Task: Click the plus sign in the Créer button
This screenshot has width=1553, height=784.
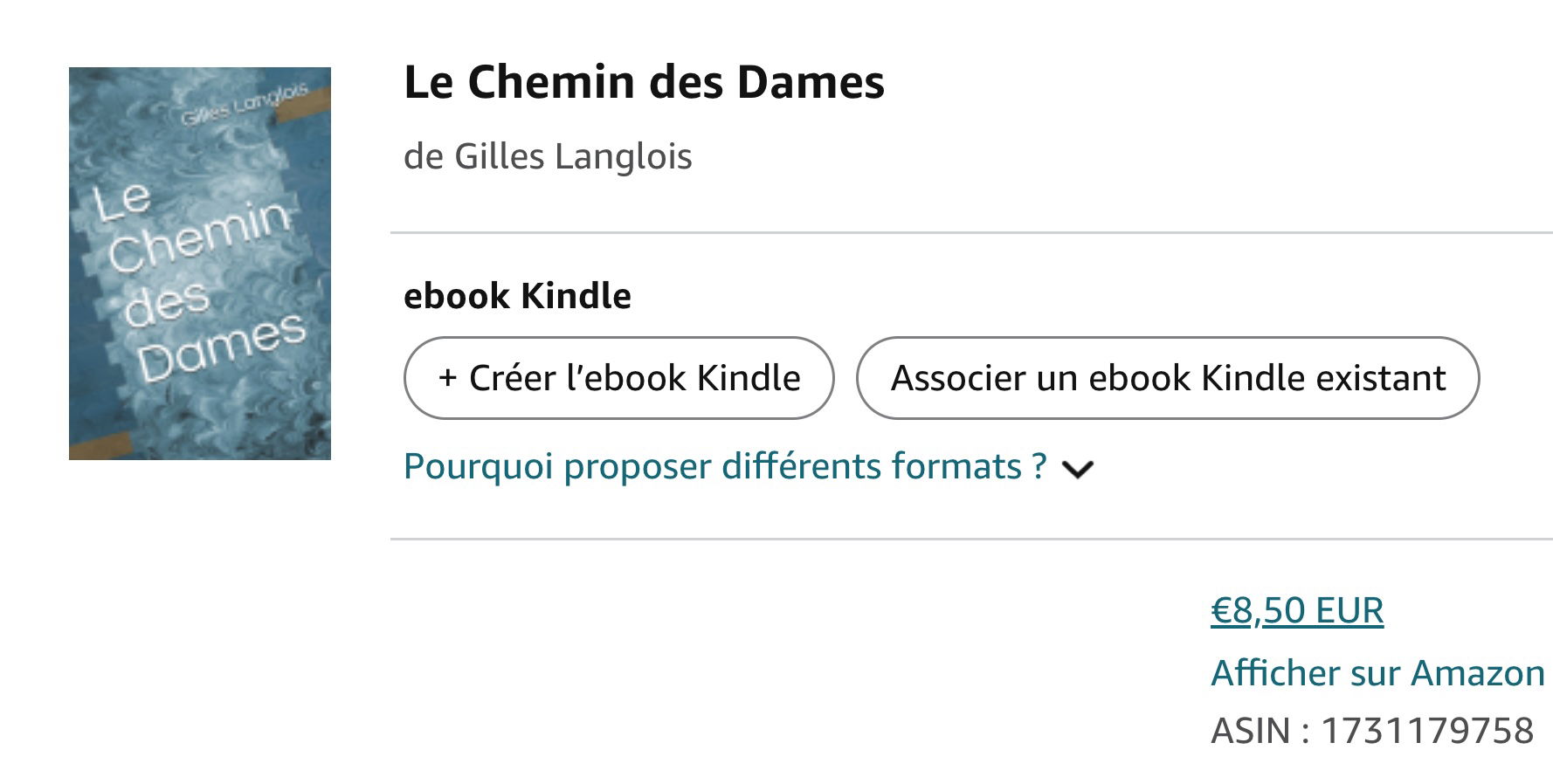Action: (x=448, y=378)
